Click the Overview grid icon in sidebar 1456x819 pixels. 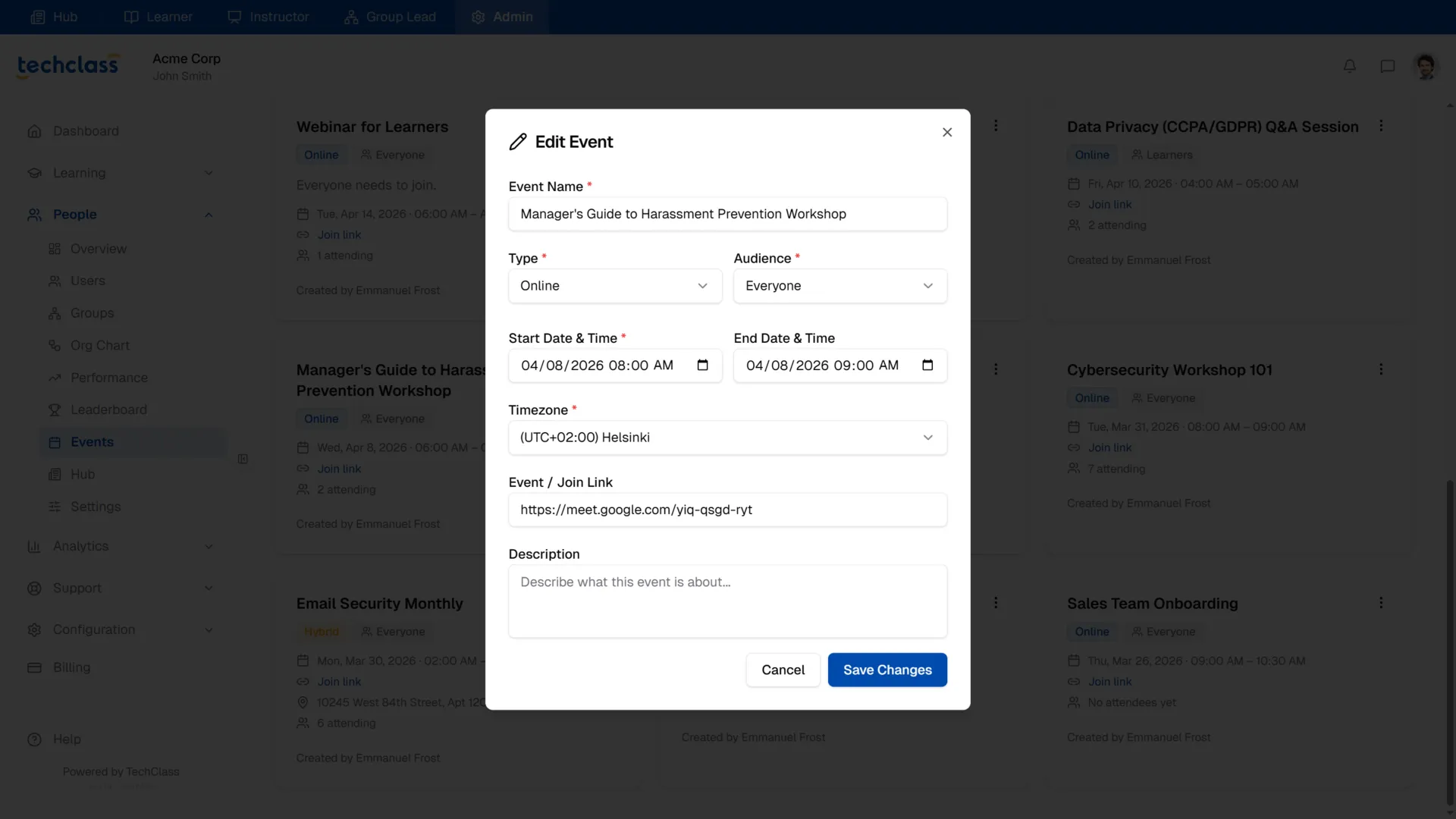(x=55, y=249)
